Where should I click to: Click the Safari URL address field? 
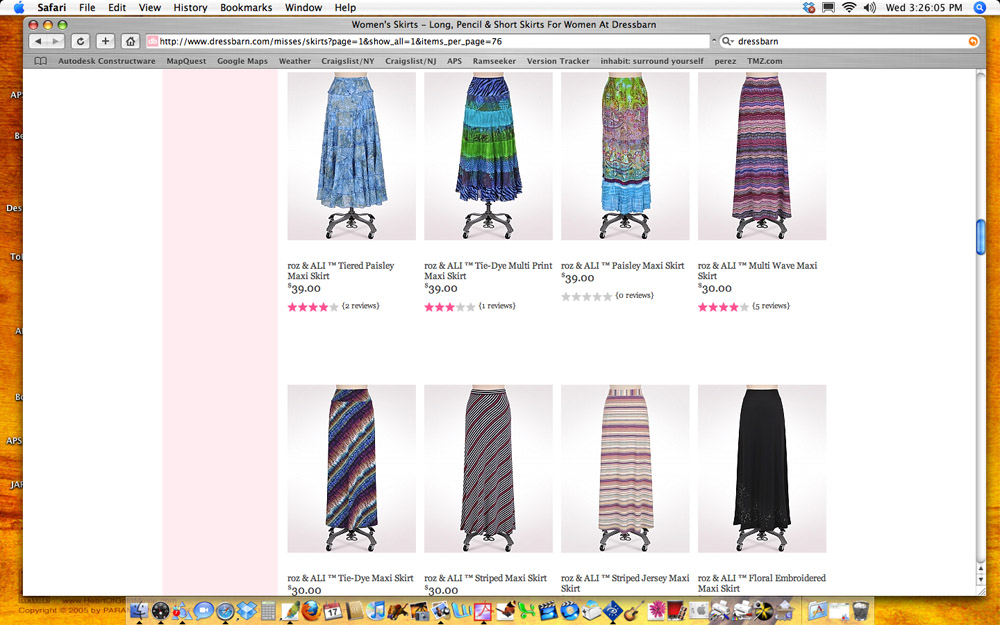coord(427,41)
